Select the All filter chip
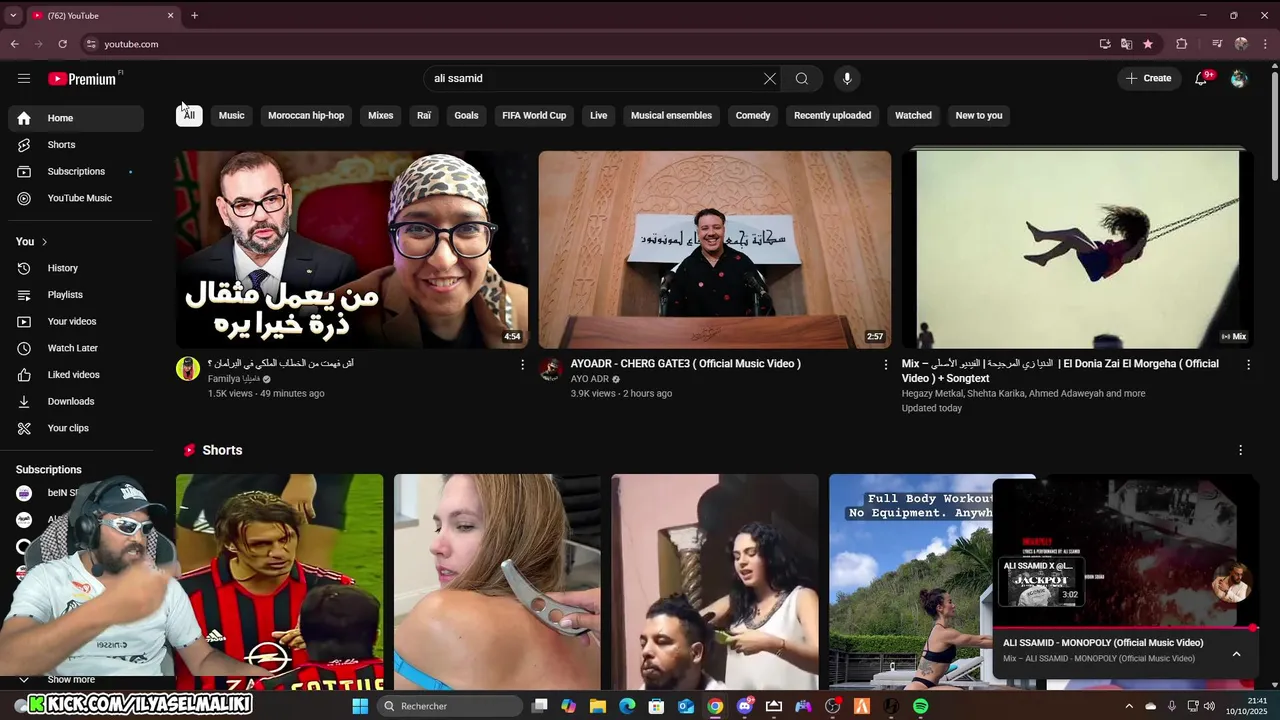Image resolution: width=1280 pixels, height=720 pixels. point(189,115)
